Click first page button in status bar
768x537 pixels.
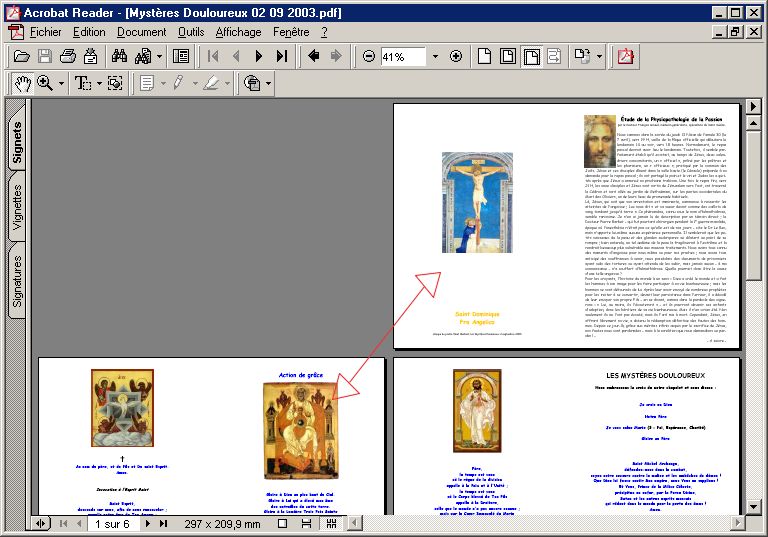(x=63, y=524)
